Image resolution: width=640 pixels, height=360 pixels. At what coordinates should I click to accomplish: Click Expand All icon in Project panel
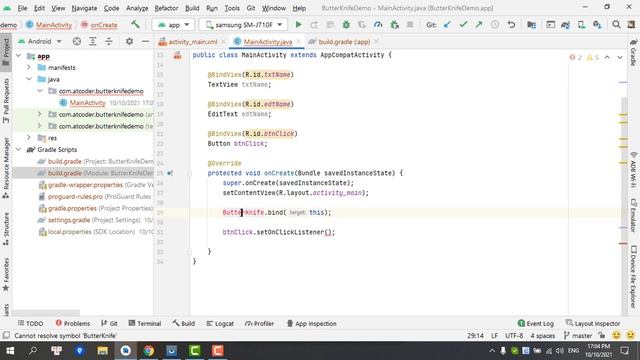pyautogui.click(x=93, y=41)
